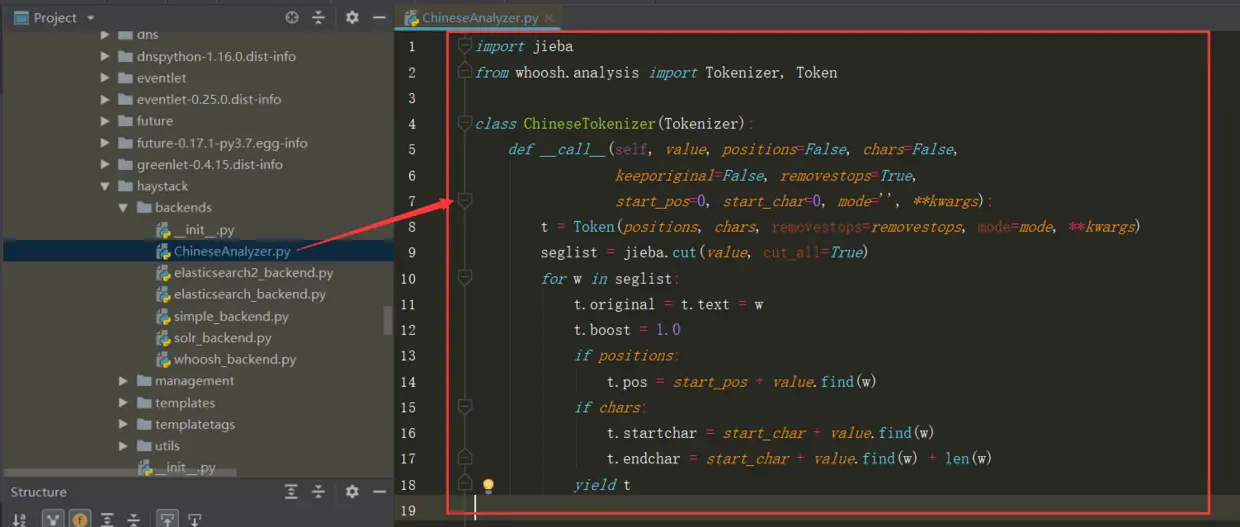This screenshot has width=1240, height=527.
Task: Select __init__.py under backends
Action: click(204, 230)
